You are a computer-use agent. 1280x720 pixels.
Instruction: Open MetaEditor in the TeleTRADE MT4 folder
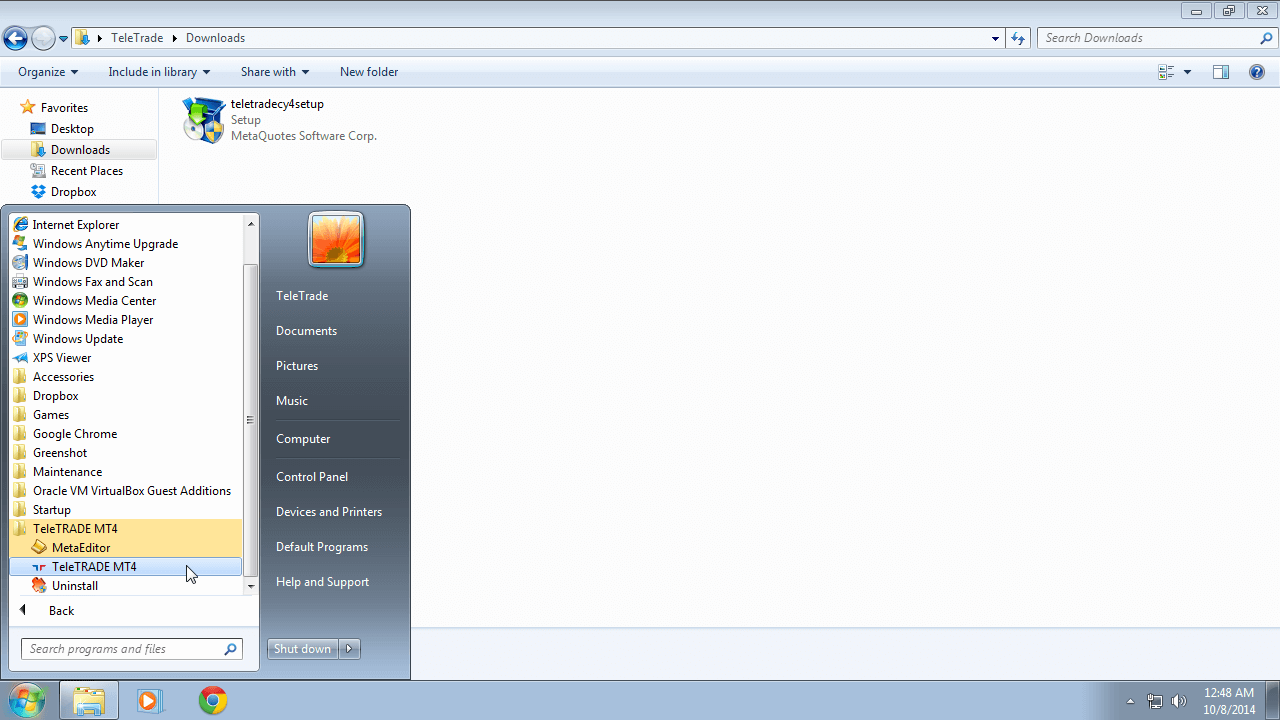(x=80, y=548)
